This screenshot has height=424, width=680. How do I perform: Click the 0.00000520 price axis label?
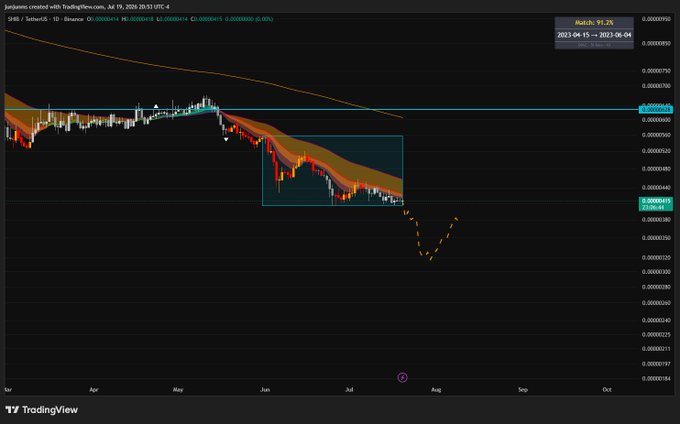[x=656, y=151]
